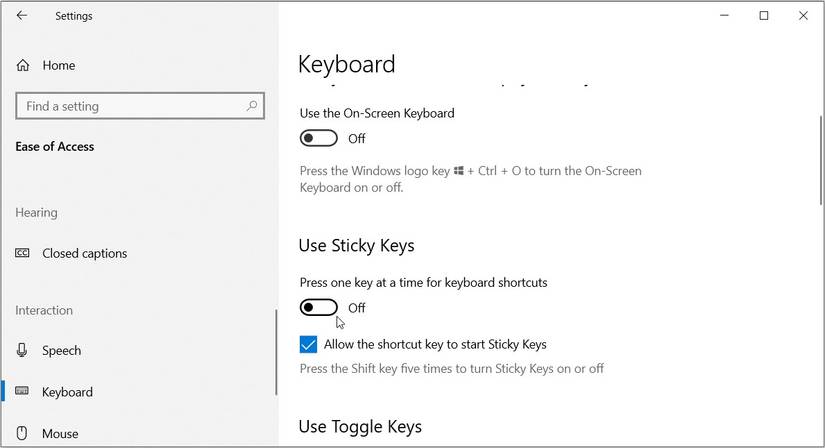Turn on the On-Screen Keyboard toggle
This screenshot has width=825, height=448.
point(319,138)
